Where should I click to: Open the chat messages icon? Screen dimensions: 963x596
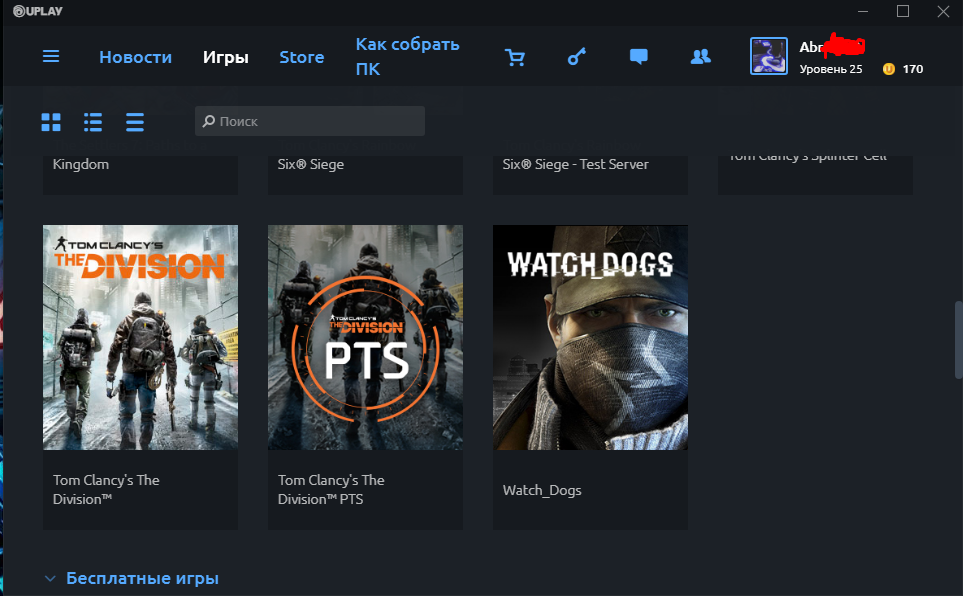(639, 57)
